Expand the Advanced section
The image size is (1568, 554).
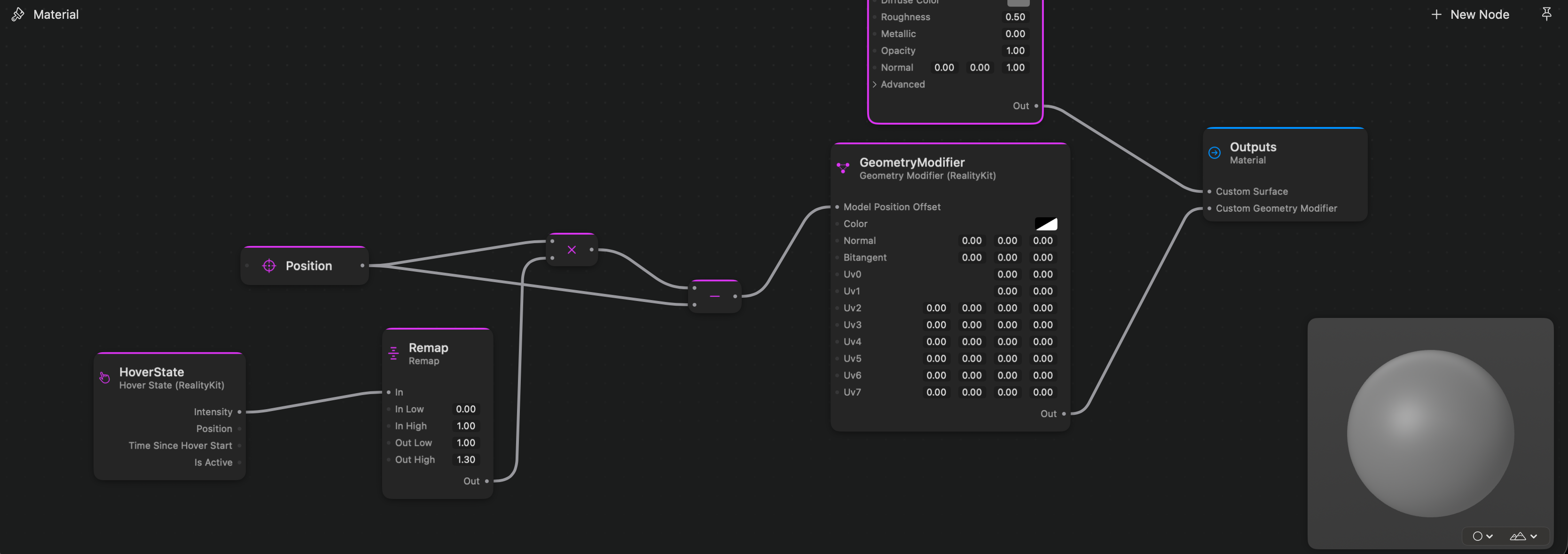coord(875,85)
